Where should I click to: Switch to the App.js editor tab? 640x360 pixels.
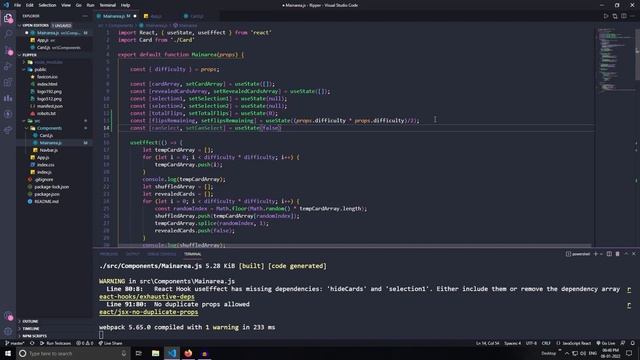click(157, 16)
